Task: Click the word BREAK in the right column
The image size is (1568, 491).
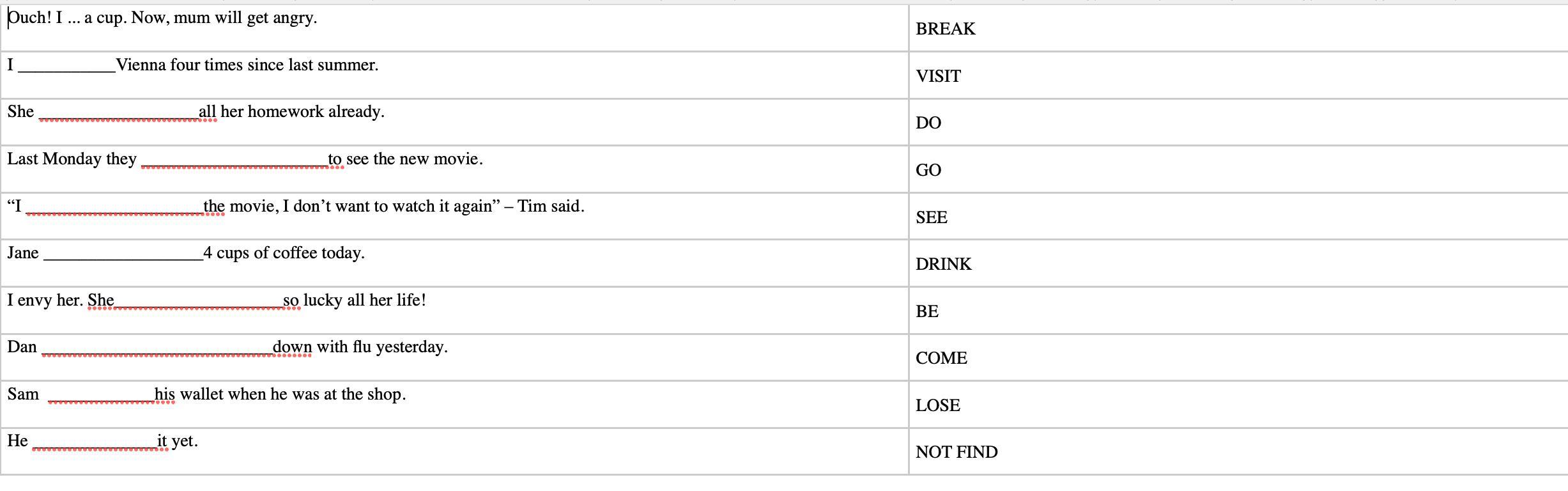Action: click(x=945, y=29)
